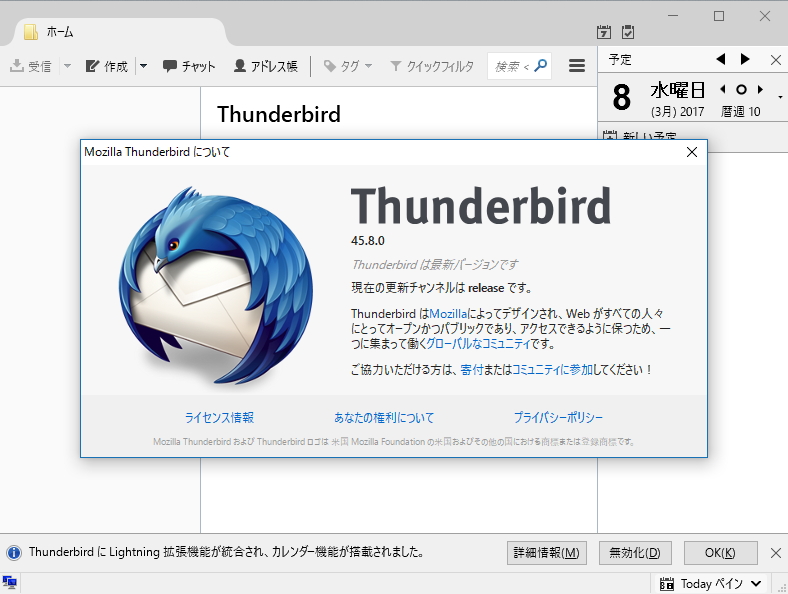The image size is (788, 594).
Task: Open the small dropdown arrow beside the date header
Action: click(x=780, y=97)
